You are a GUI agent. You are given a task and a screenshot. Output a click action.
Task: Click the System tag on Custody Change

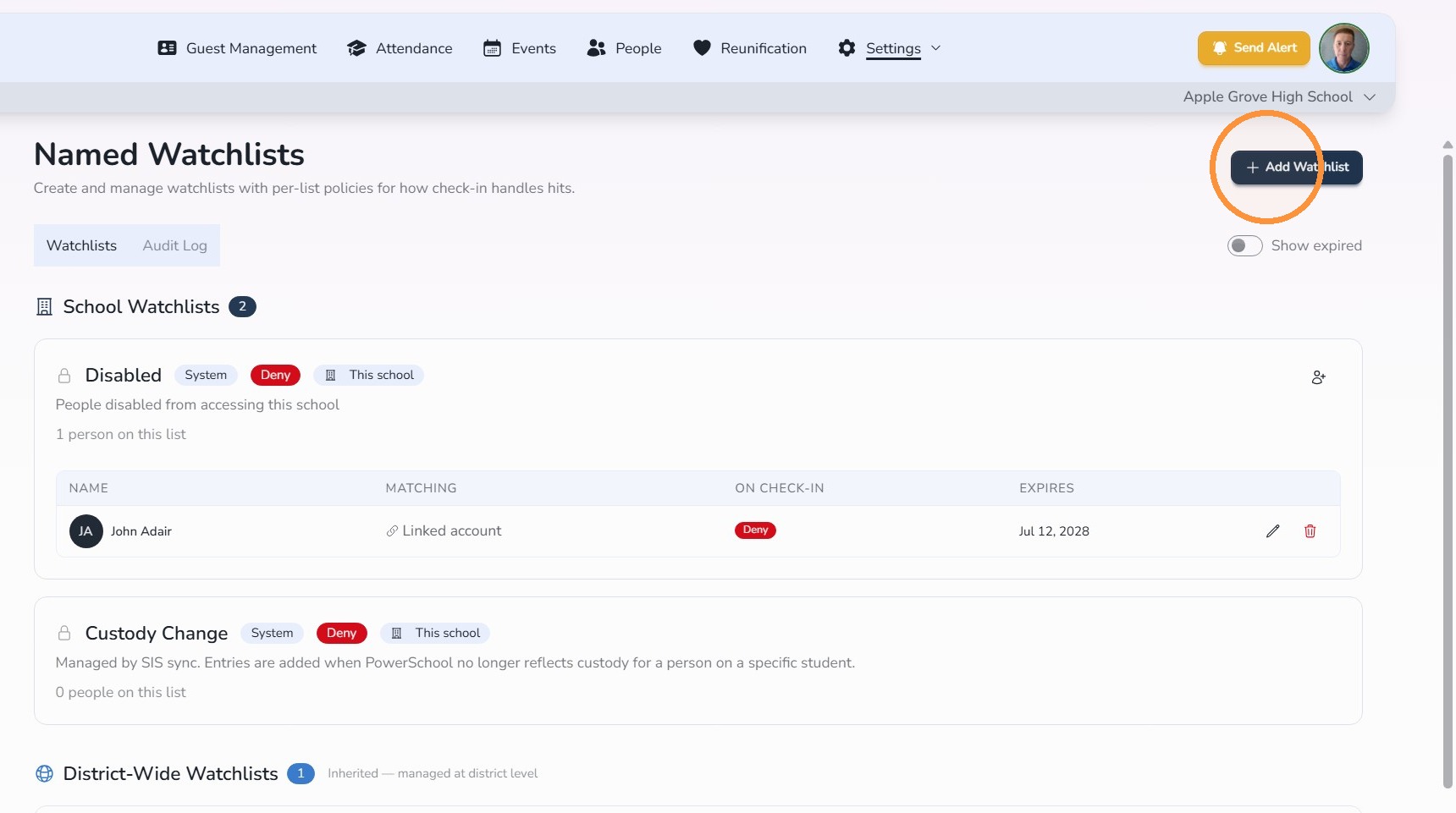272,633
